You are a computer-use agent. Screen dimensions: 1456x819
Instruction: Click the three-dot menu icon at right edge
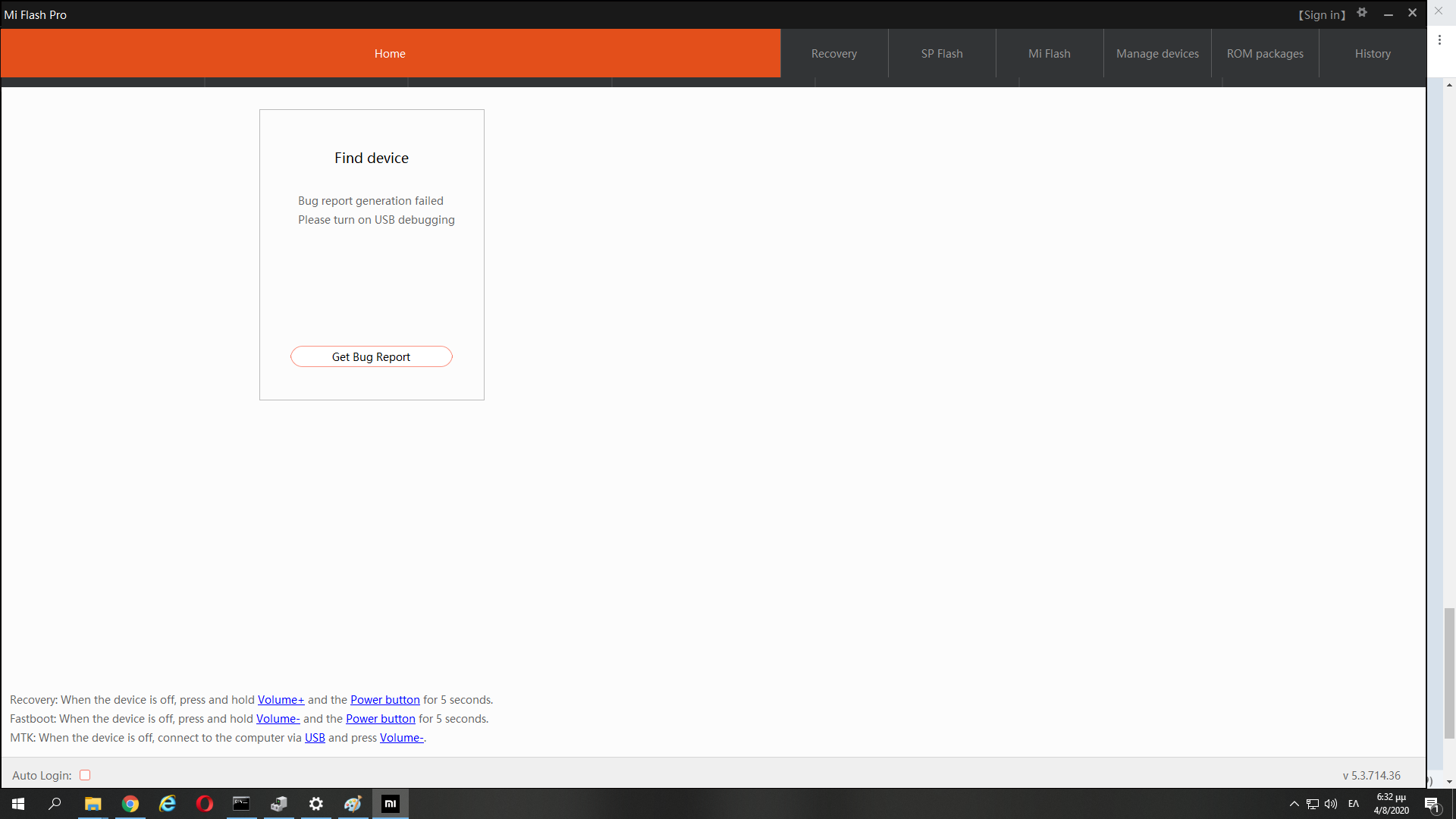coord(1439,40)
